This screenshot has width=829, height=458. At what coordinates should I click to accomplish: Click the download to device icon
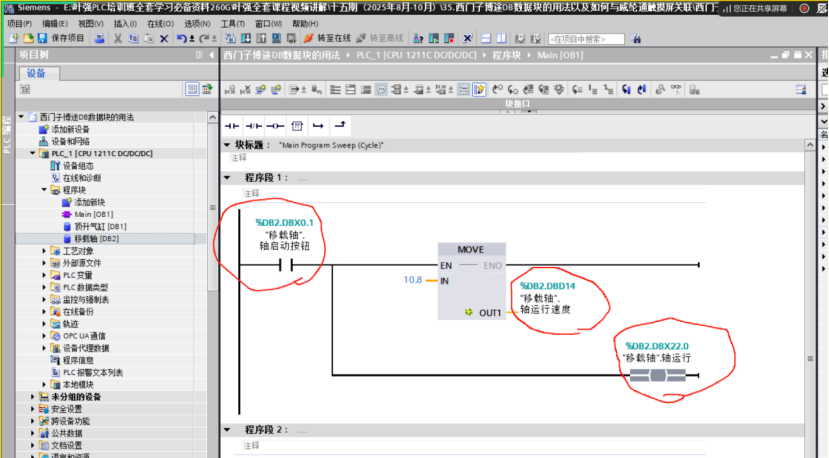246,39
